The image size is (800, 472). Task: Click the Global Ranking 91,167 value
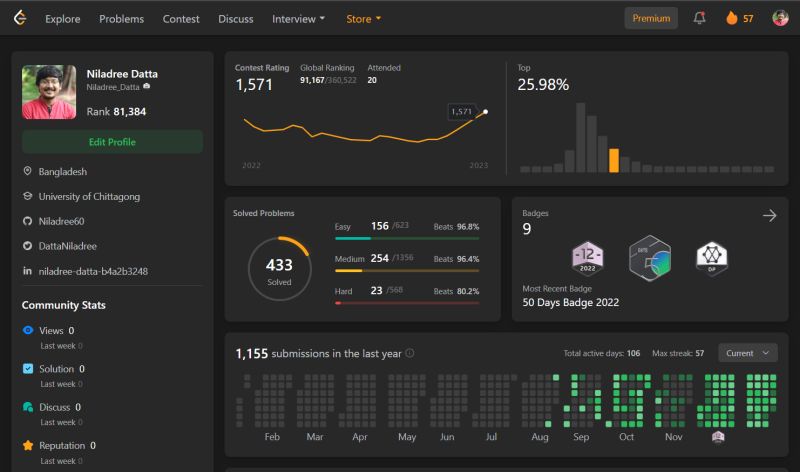pos(312,80)
